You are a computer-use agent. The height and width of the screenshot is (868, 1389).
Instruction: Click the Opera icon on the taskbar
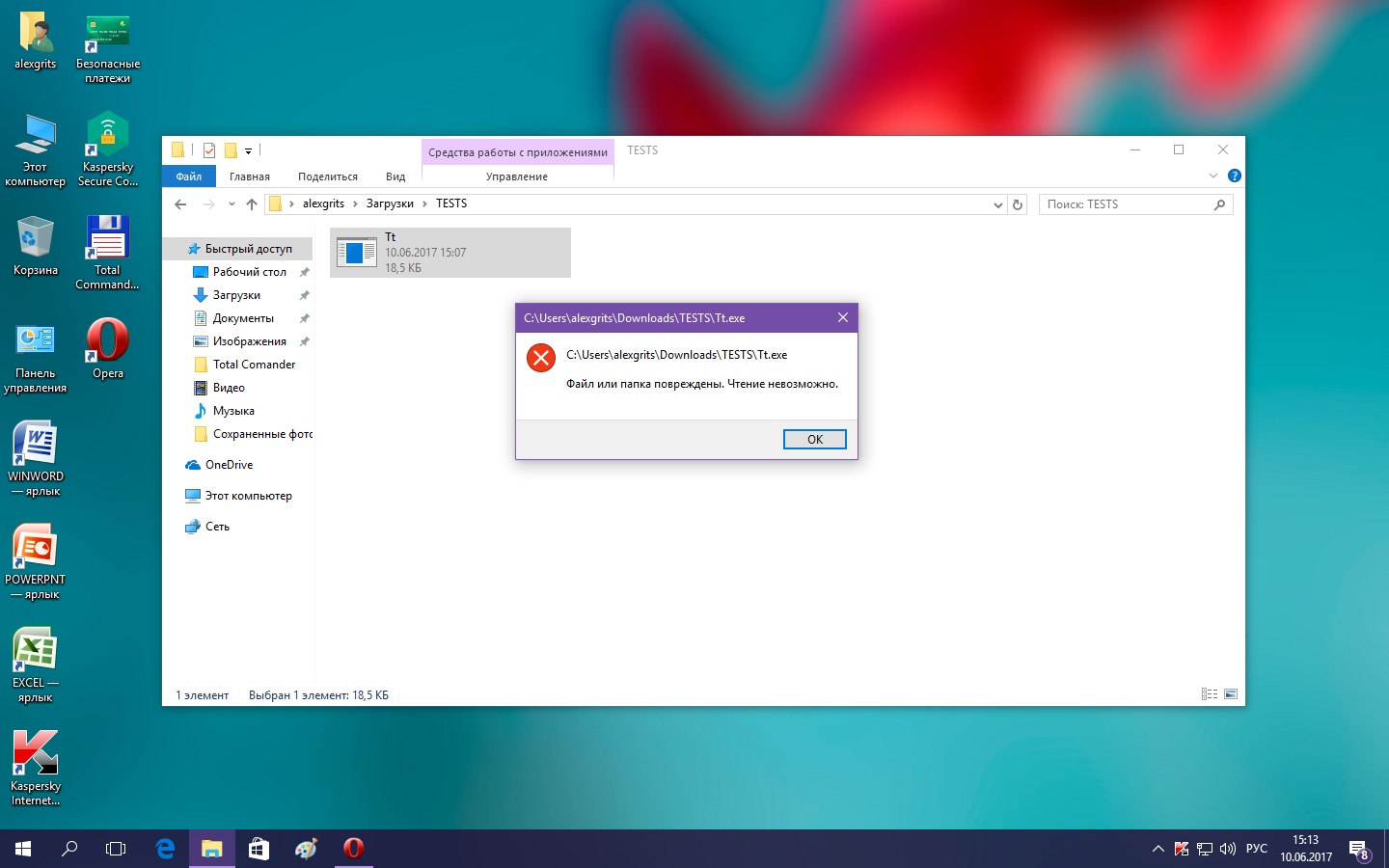click(353, 849)
